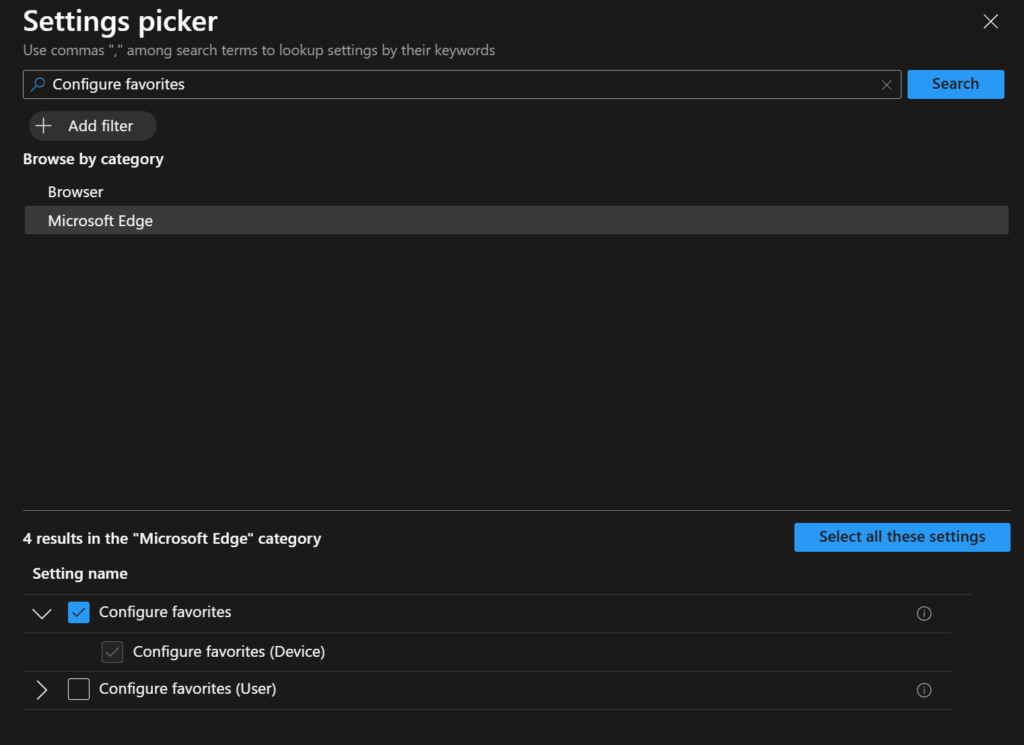Expand the Configure favorites (User) row
Image resolution: width=1024 pixels, height=745 pixels.
pyautogui.click(x=42, y=690)
